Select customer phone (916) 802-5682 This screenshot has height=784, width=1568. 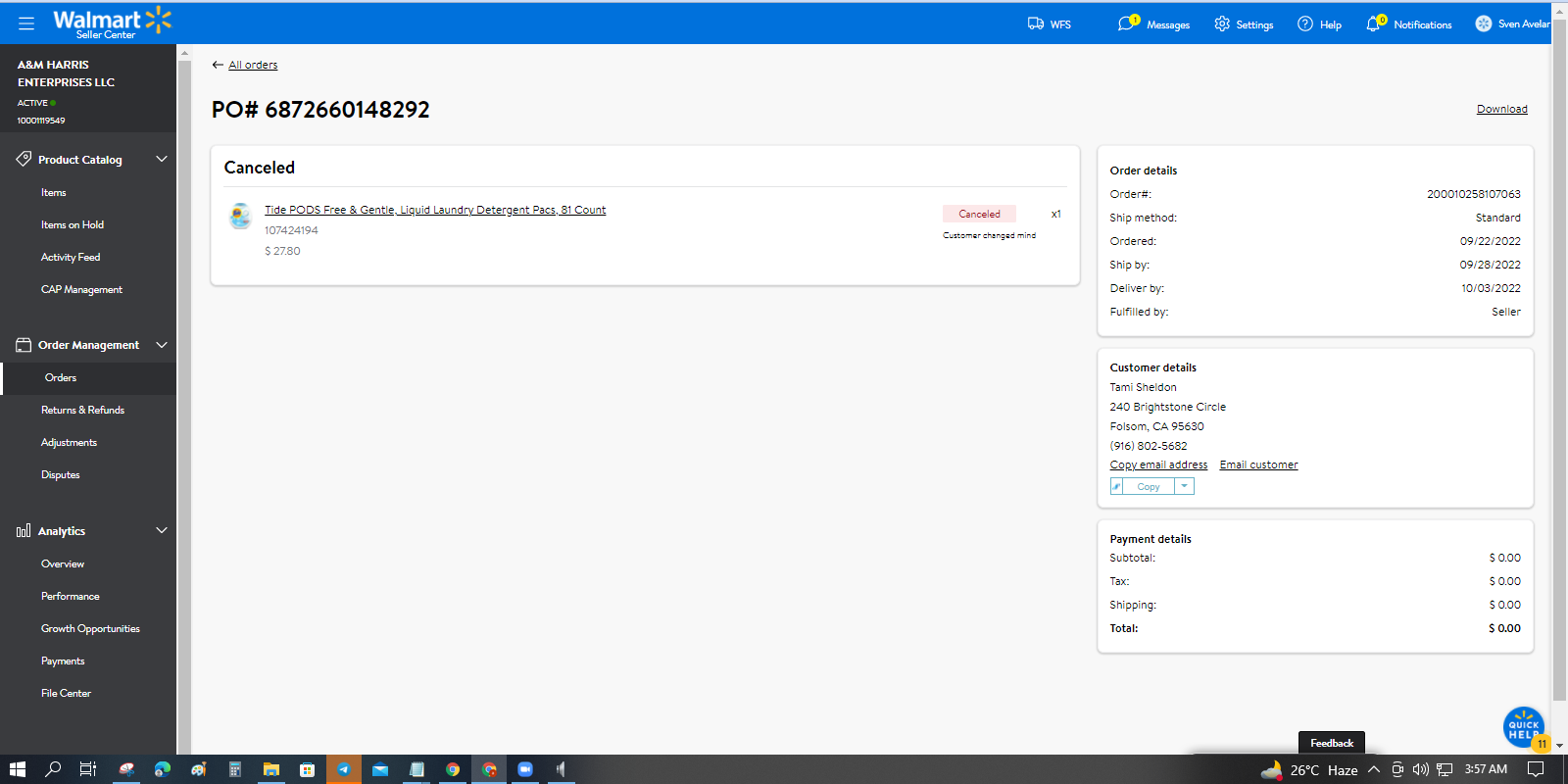(1148, 446)
